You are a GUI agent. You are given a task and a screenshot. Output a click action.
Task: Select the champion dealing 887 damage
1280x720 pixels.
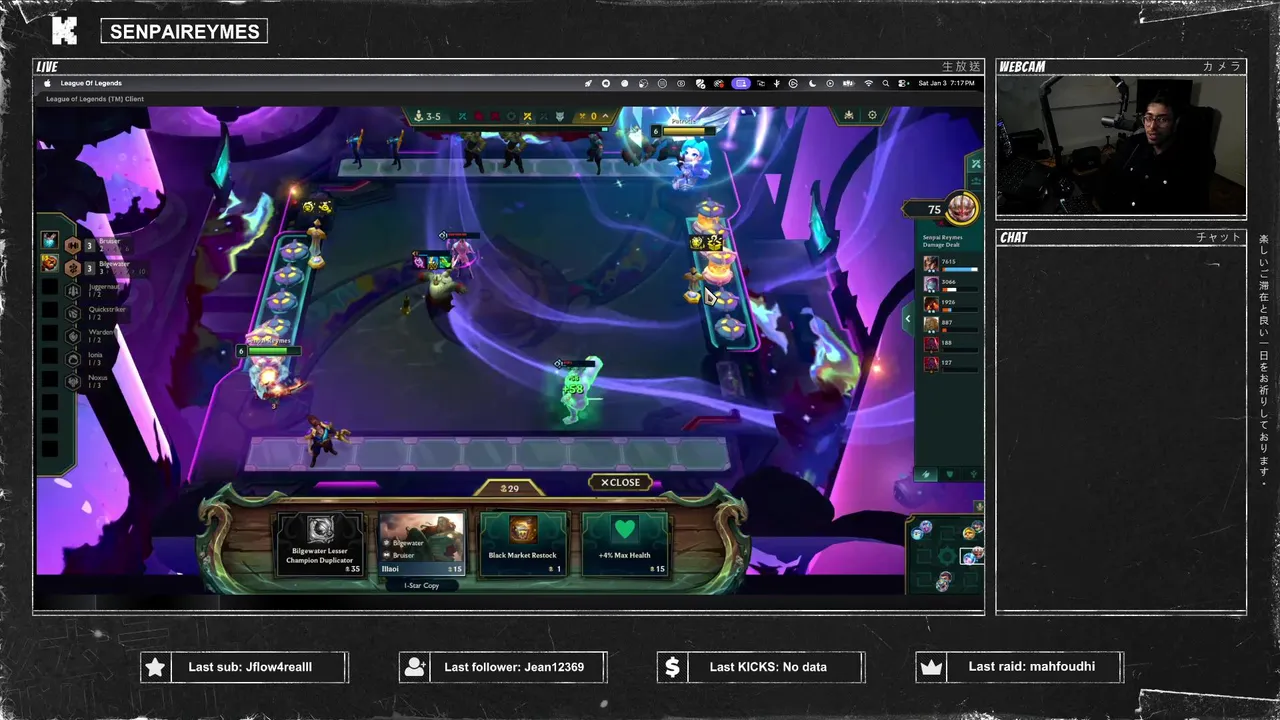pos(931,324)
